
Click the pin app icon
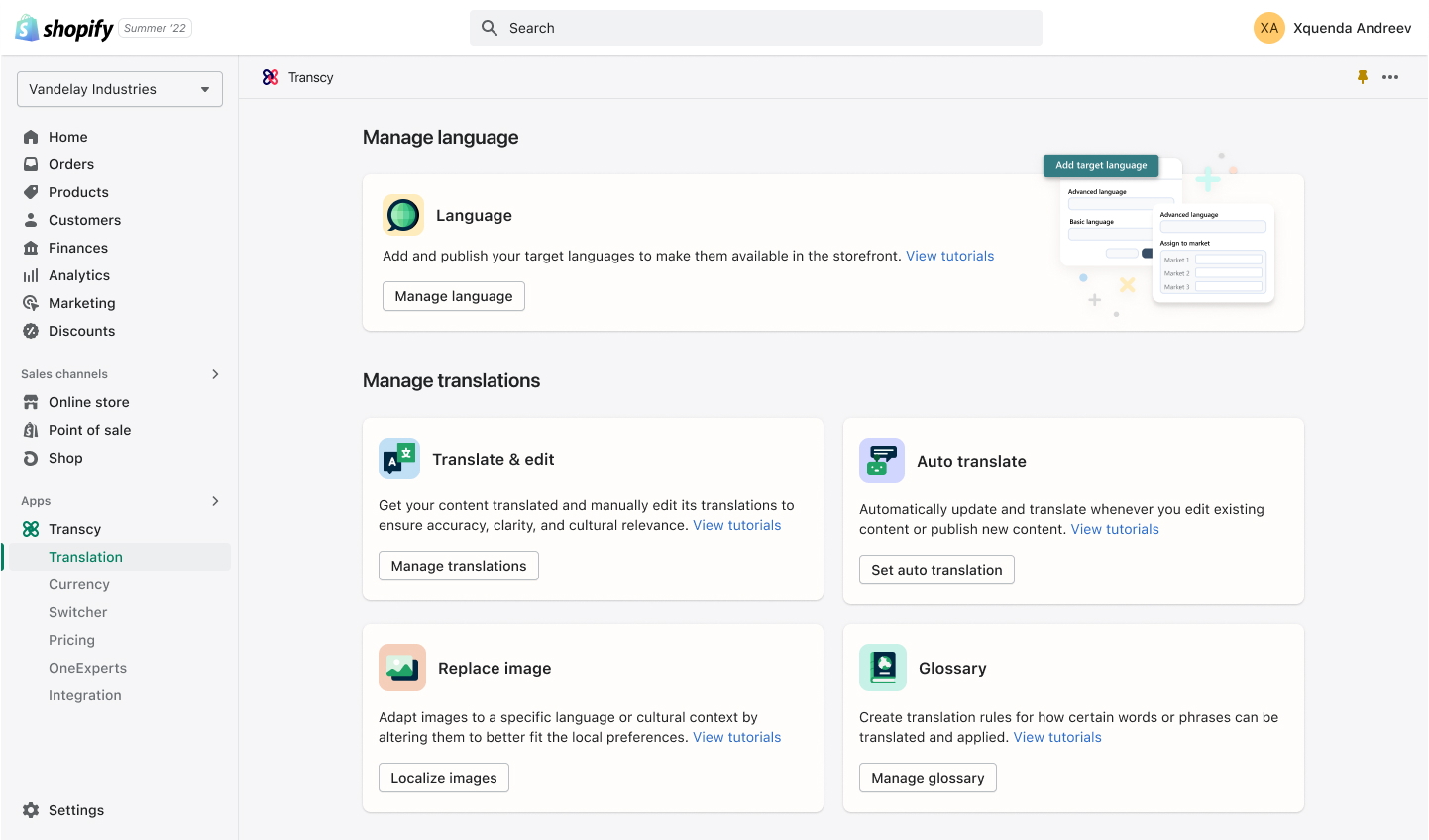(1363, 77)
